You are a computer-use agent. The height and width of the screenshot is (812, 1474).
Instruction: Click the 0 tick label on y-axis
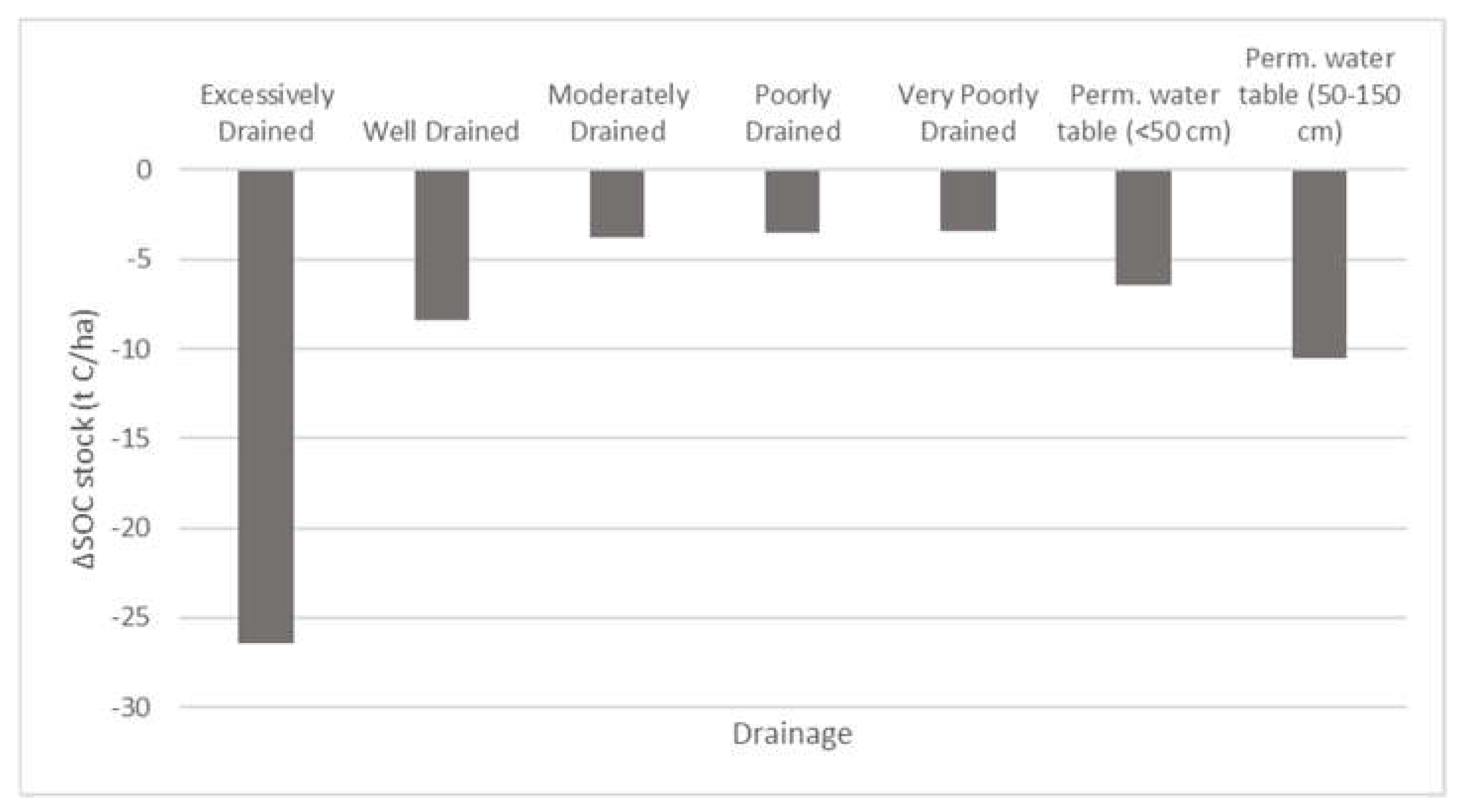point(144,170)
